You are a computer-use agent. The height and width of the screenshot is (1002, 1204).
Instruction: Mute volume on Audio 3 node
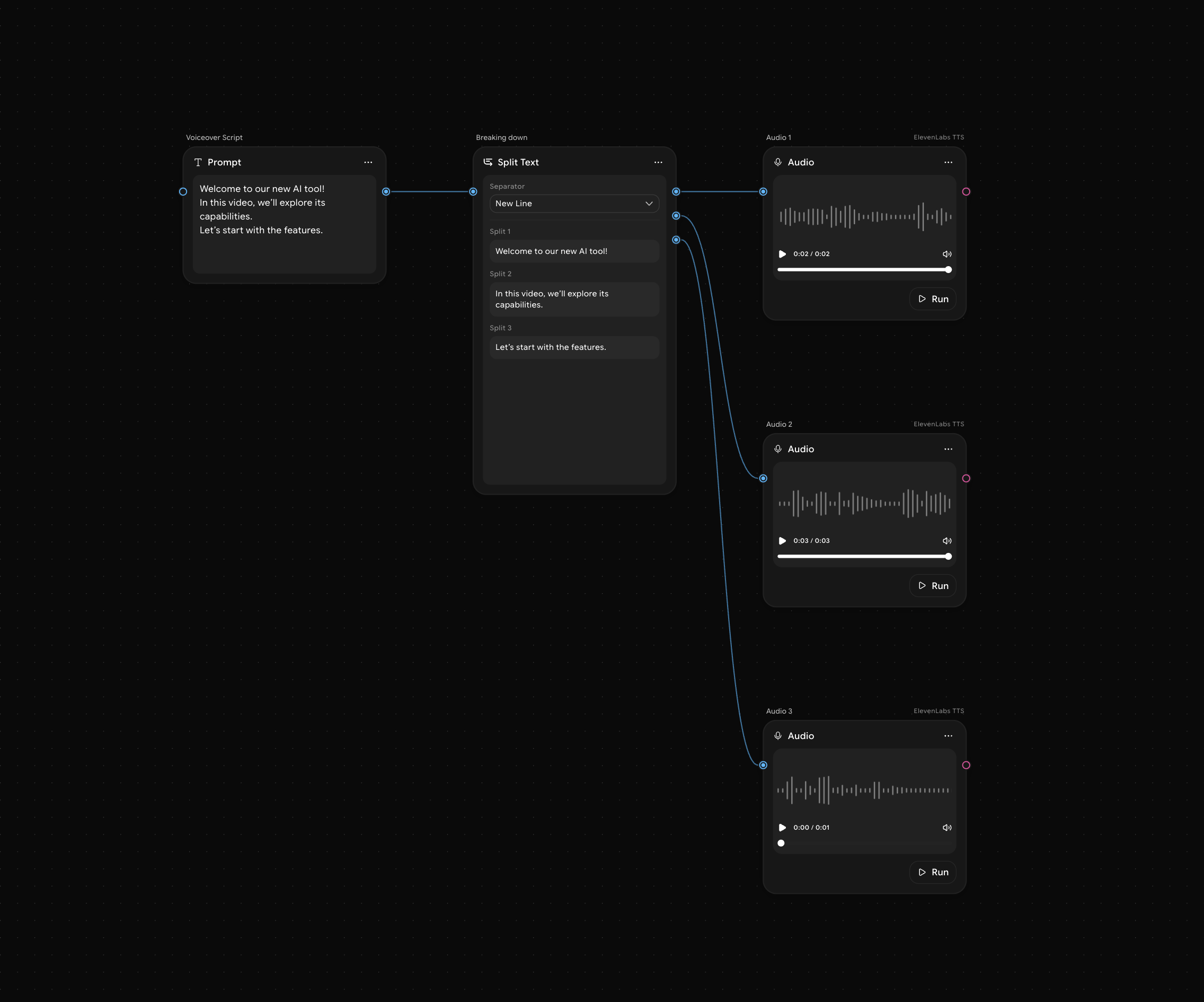tap(946, 827)
